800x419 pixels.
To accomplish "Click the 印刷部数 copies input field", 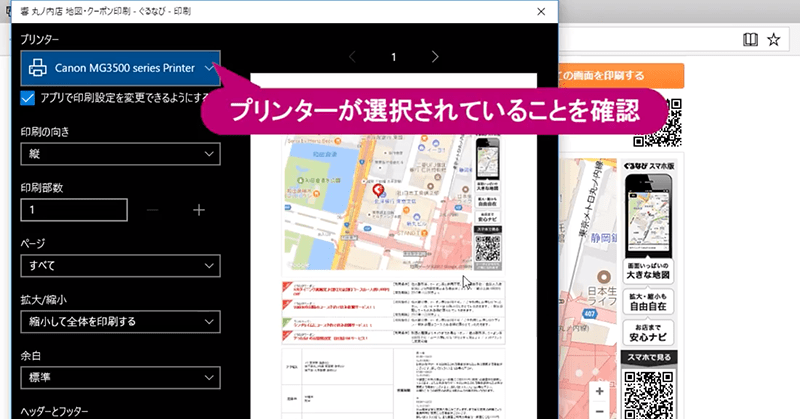I will pos(74,210).
